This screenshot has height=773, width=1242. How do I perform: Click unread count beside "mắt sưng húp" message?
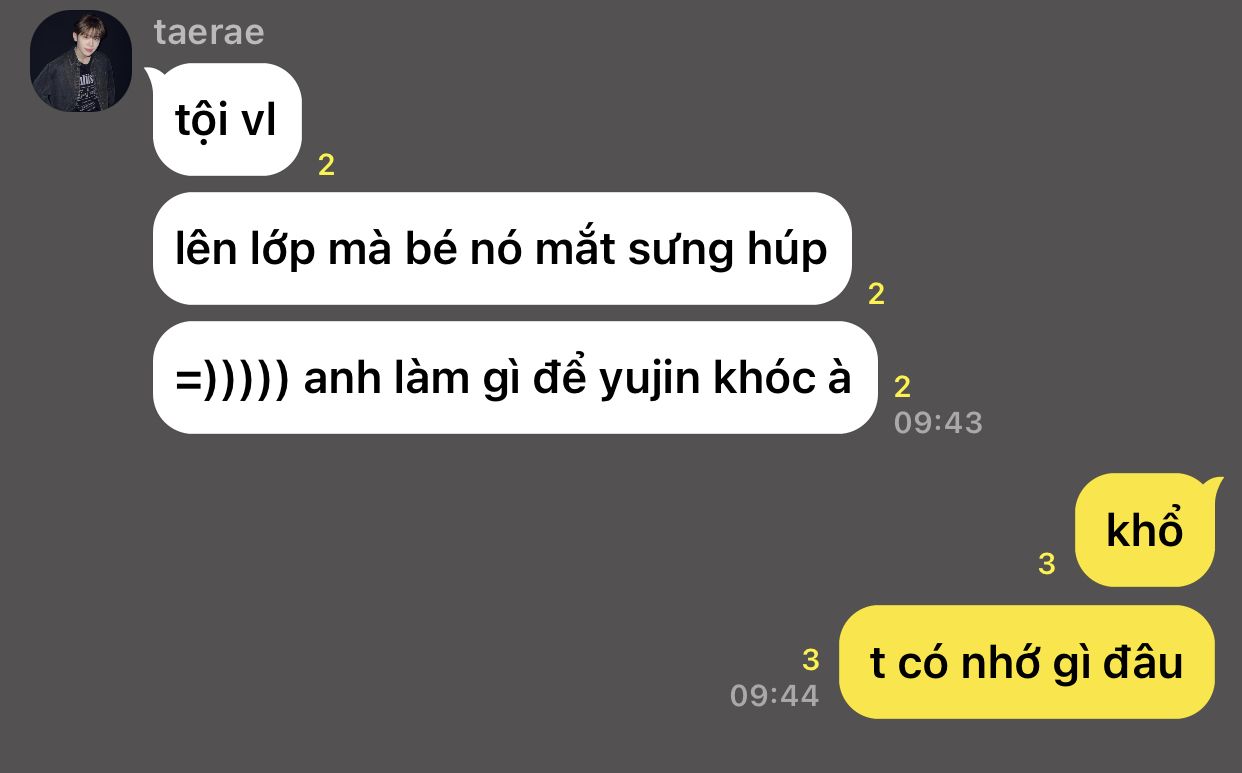click(876, 294)
